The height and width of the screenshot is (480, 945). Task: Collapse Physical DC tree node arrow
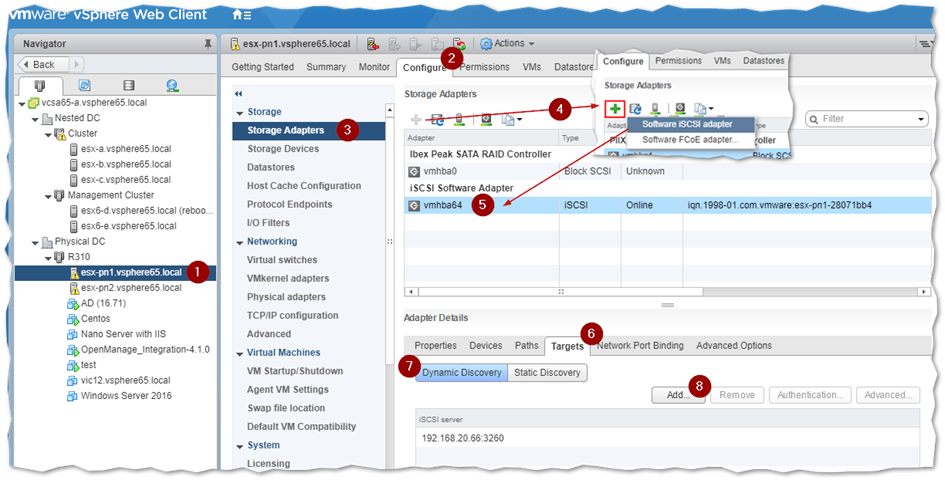36,242
